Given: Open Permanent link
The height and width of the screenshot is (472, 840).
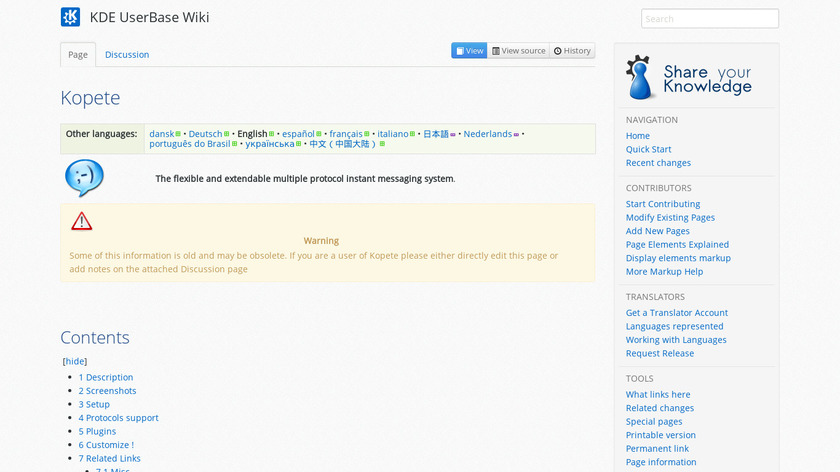Looking at the screenshot, I should point(657,448).
